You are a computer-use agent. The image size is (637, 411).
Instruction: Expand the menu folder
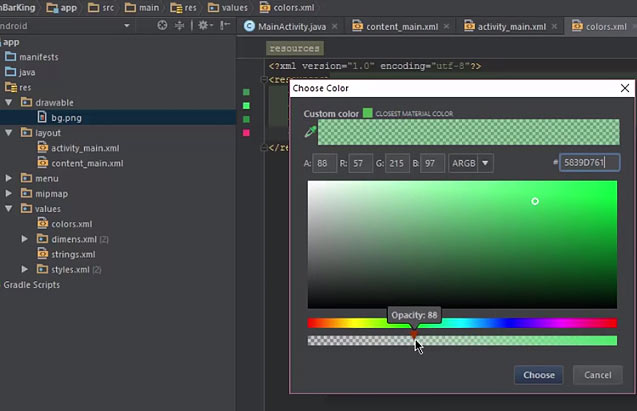pyautogui.click(x=9, y=178)
